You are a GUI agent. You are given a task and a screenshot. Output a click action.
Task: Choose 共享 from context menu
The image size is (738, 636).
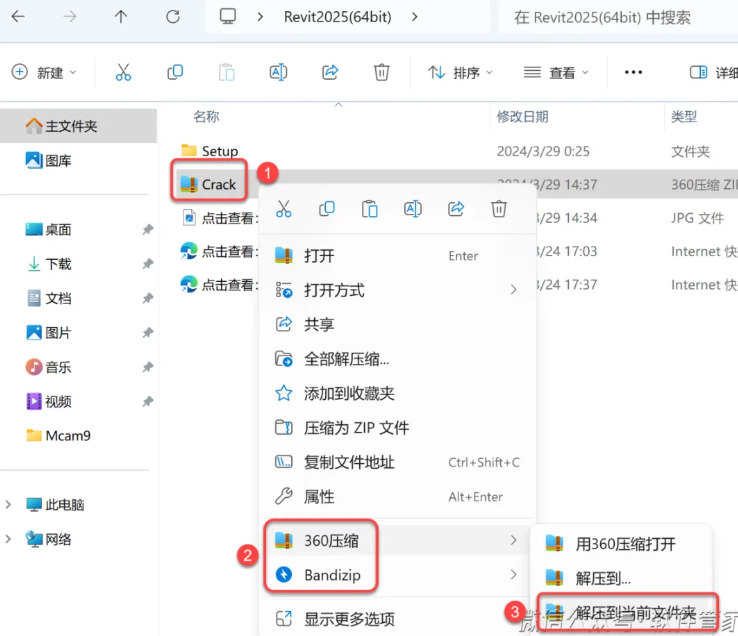pyautogui.click(x=397, y=324)
